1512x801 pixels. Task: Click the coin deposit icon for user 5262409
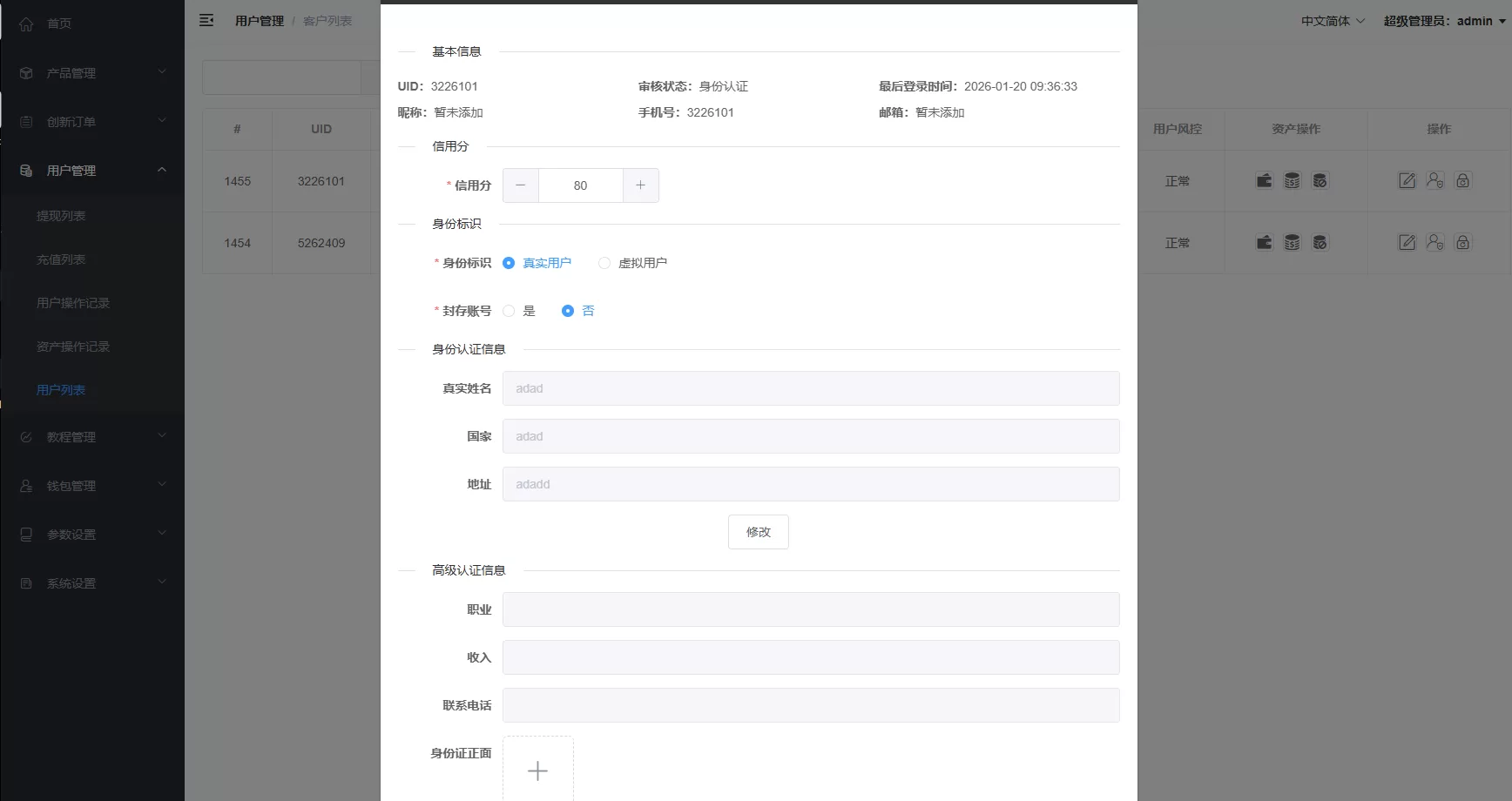(1292, 243)
